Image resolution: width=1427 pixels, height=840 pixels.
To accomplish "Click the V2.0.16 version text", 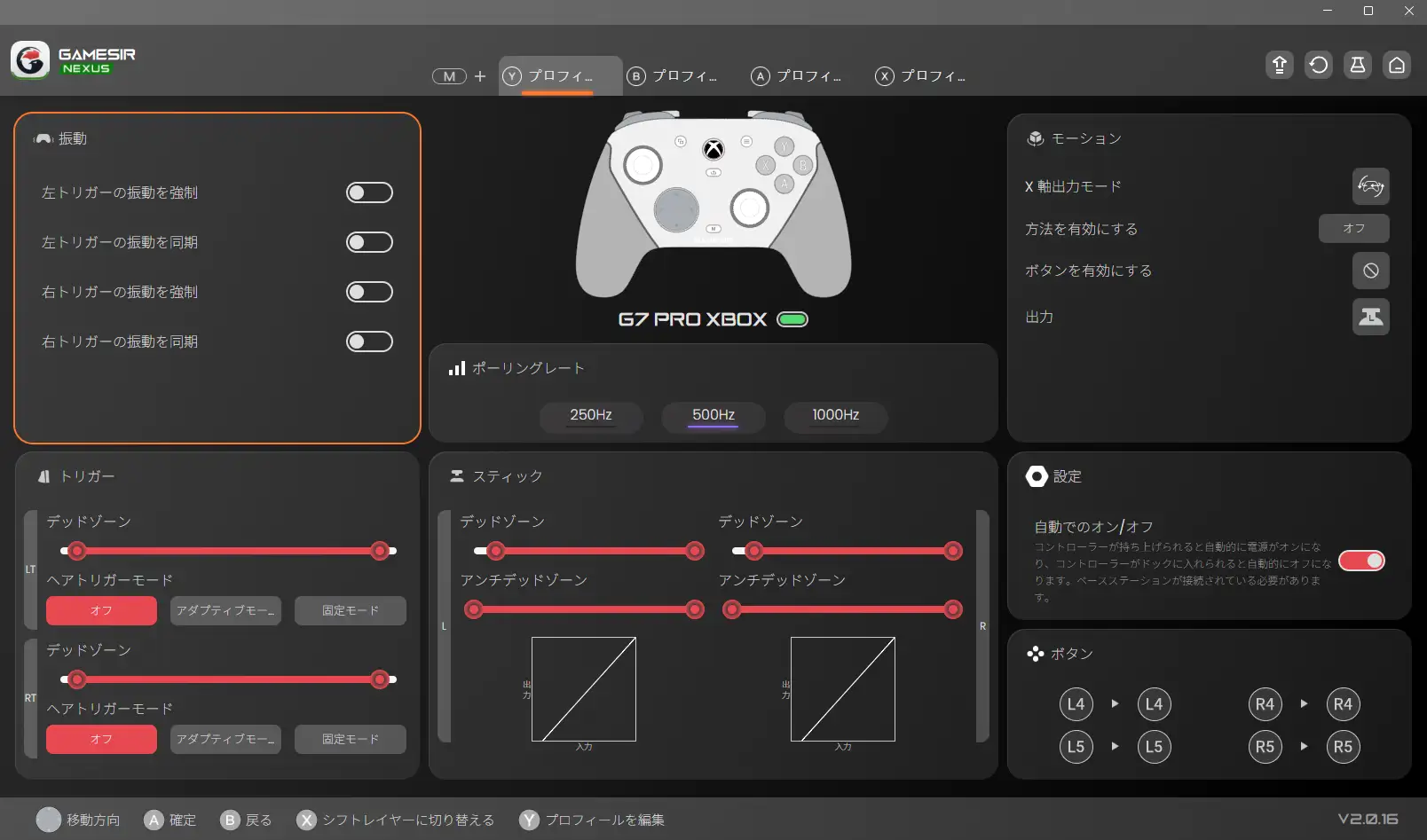I will 1368,820.
